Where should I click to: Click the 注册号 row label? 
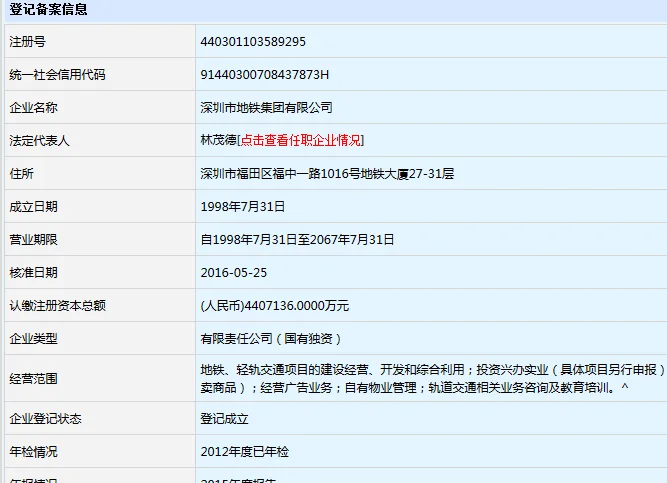27,42
